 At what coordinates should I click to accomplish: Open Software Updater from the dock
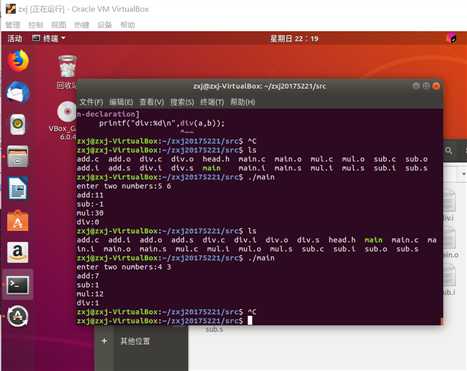click(x=18, y=316)
